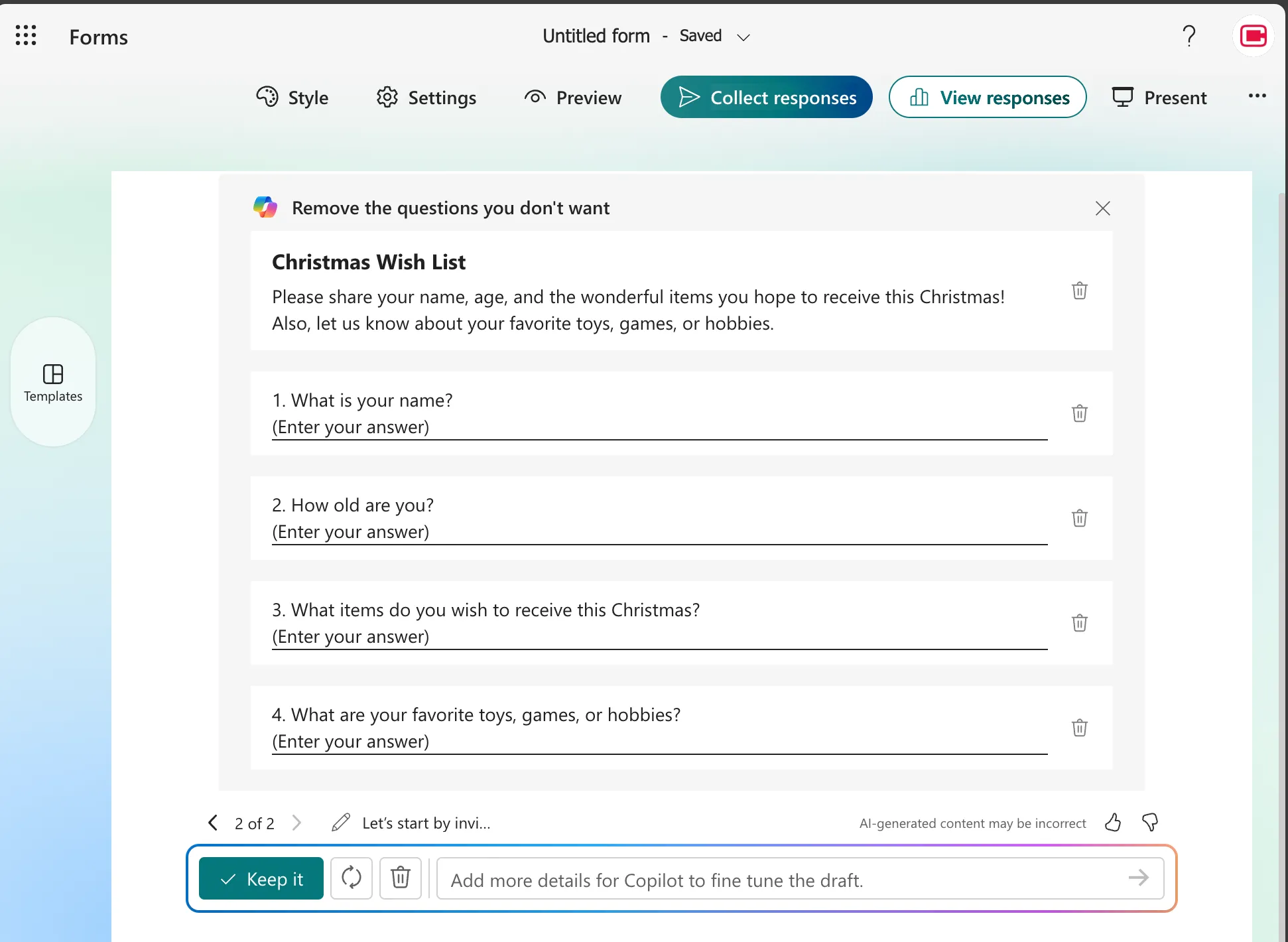Screen dimensions: 1288x942
Task: Expand the Saved status dropdown
Action: coord(743,37)
